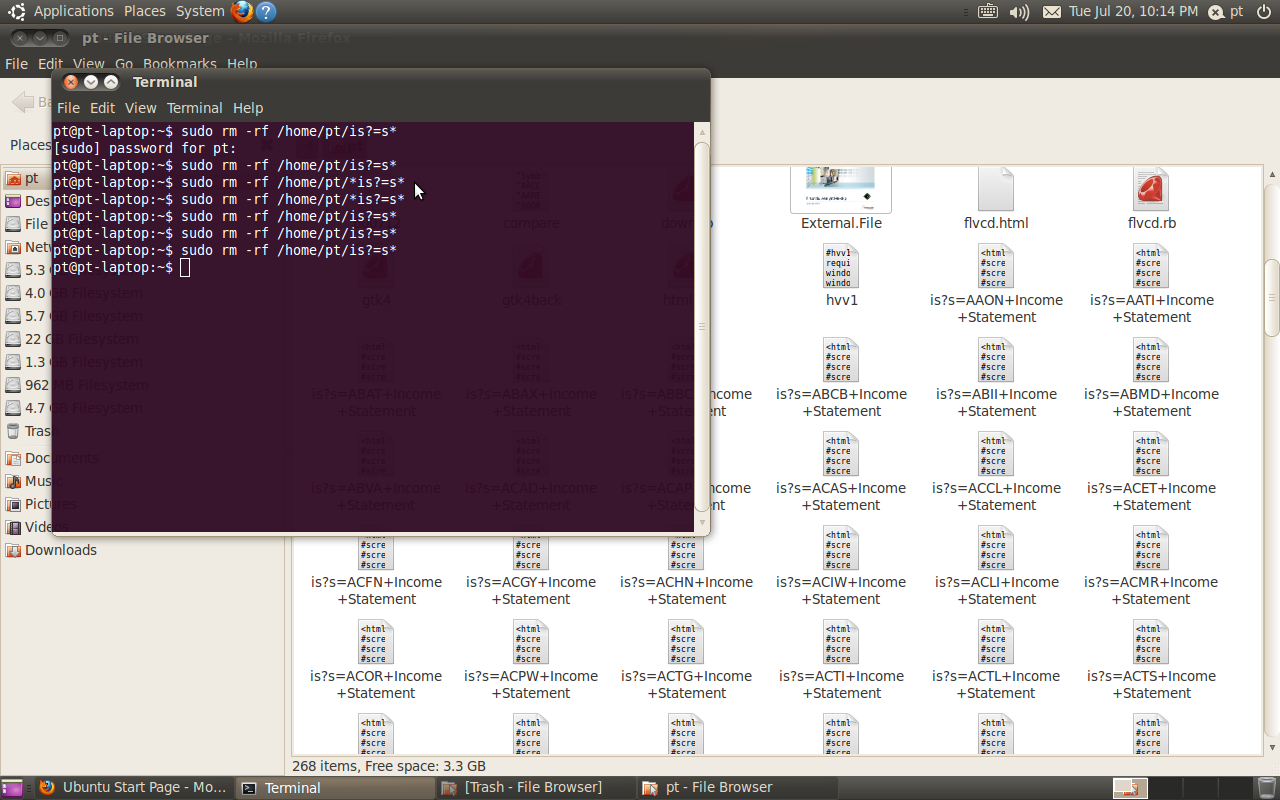
Task: Open the Network place icon in sidebar
Action: (x=13, y=247)
